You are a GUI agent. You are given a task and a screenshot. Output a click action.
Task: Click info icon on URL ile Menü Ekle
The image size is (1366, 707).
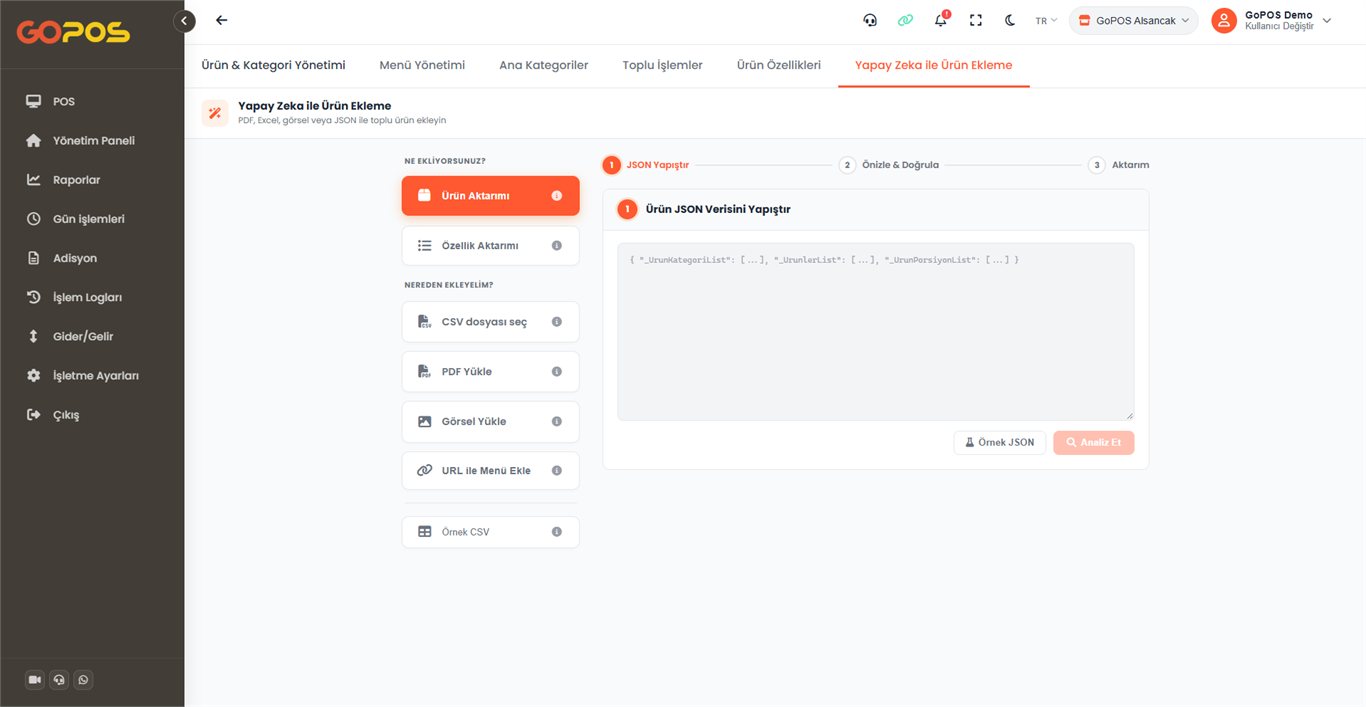557,471
